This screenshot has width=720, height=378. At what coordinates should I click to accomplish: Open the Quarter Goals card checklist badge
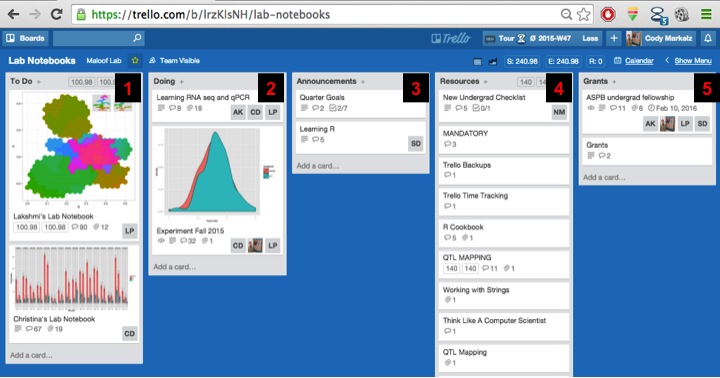(x=338, y=108)
